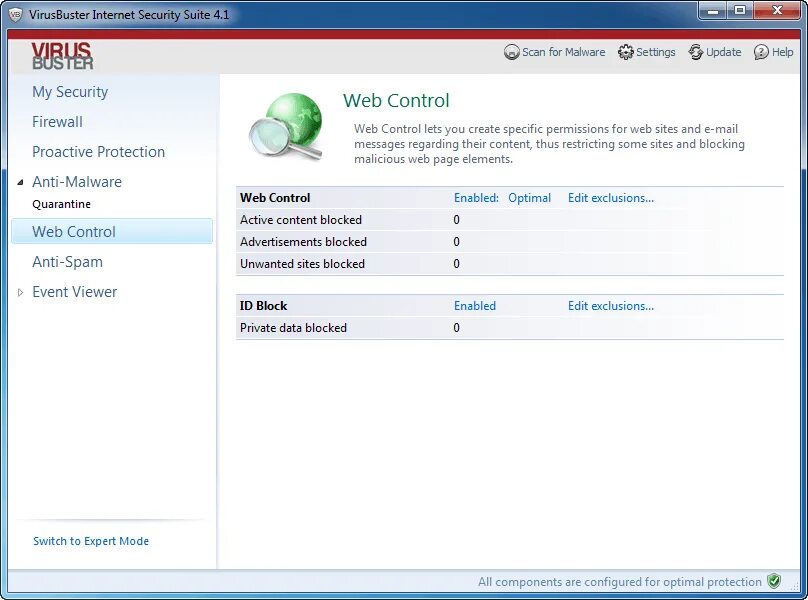The width and height of the screenshot is (808, 600).
Task: Click the Settings label in toolbar
Action: coord(655,52)
